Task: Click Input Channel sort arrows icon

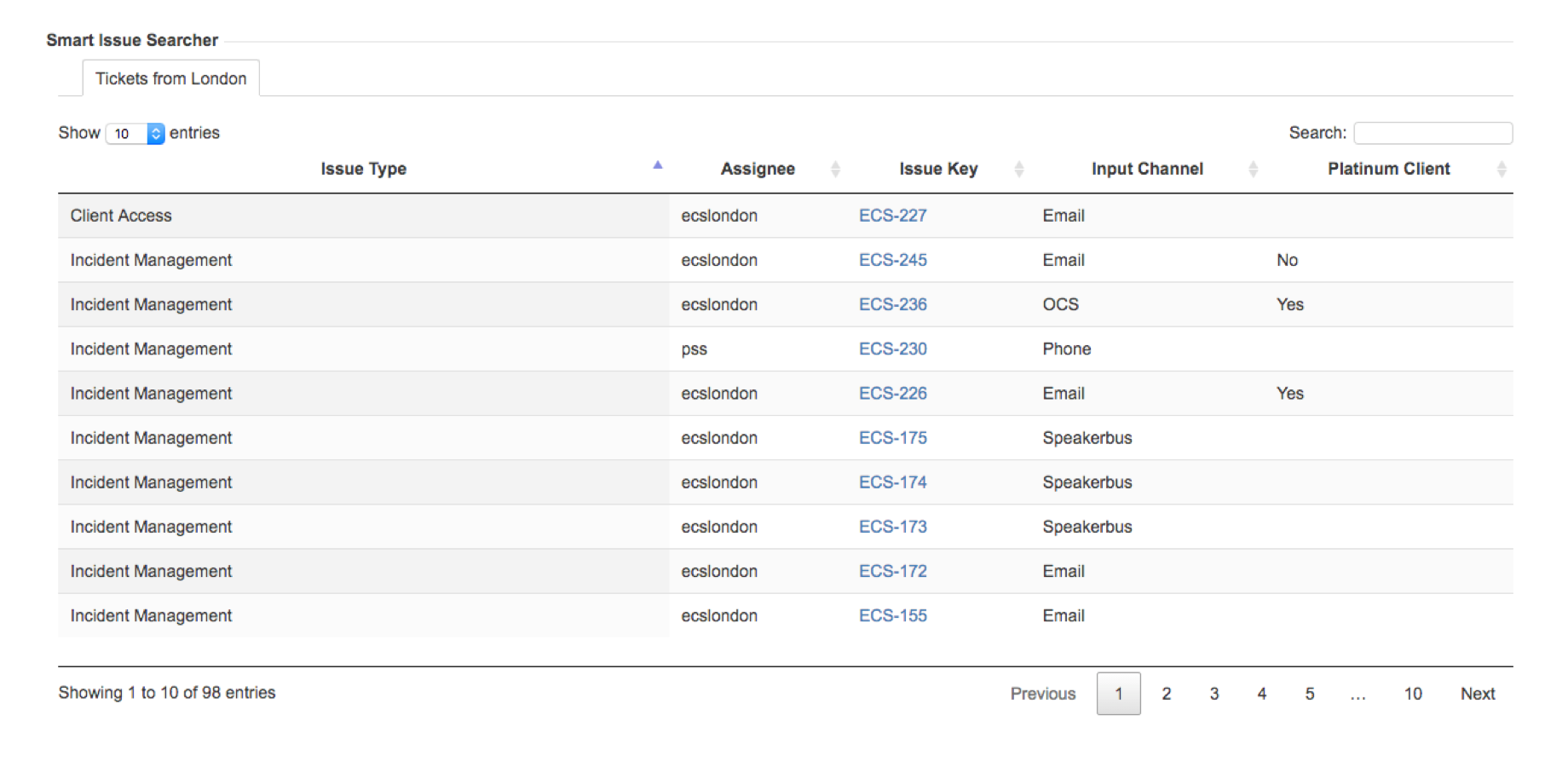Action: [1253, 170]
